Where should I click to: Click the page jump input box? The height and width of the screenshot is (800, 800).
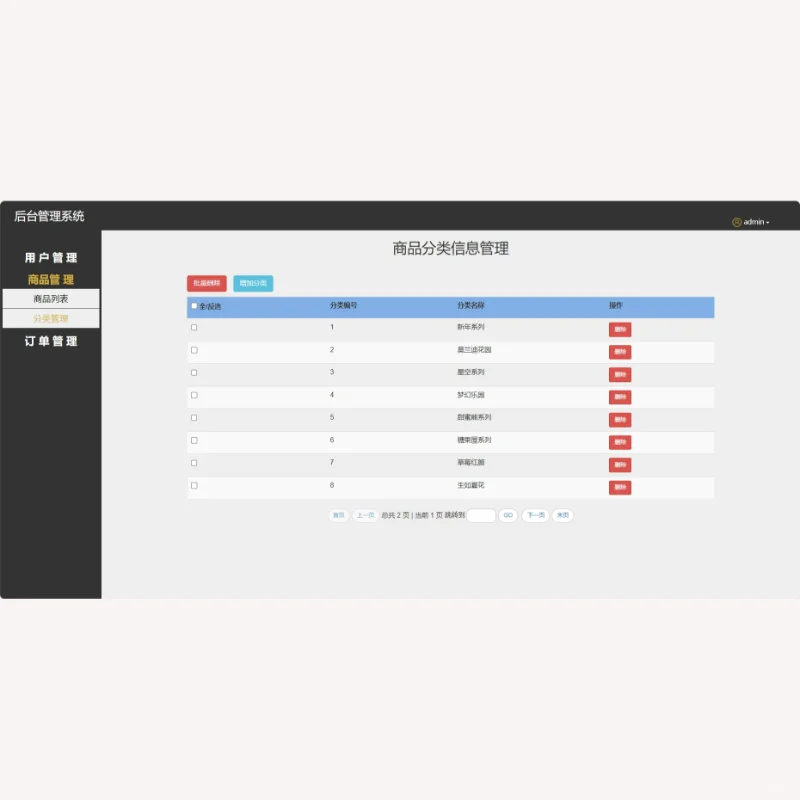click(480, 515)
